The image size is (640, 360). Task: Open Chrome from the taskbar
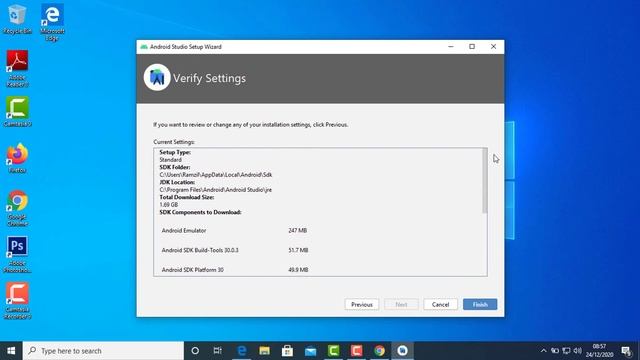click(x=379, y=351)
